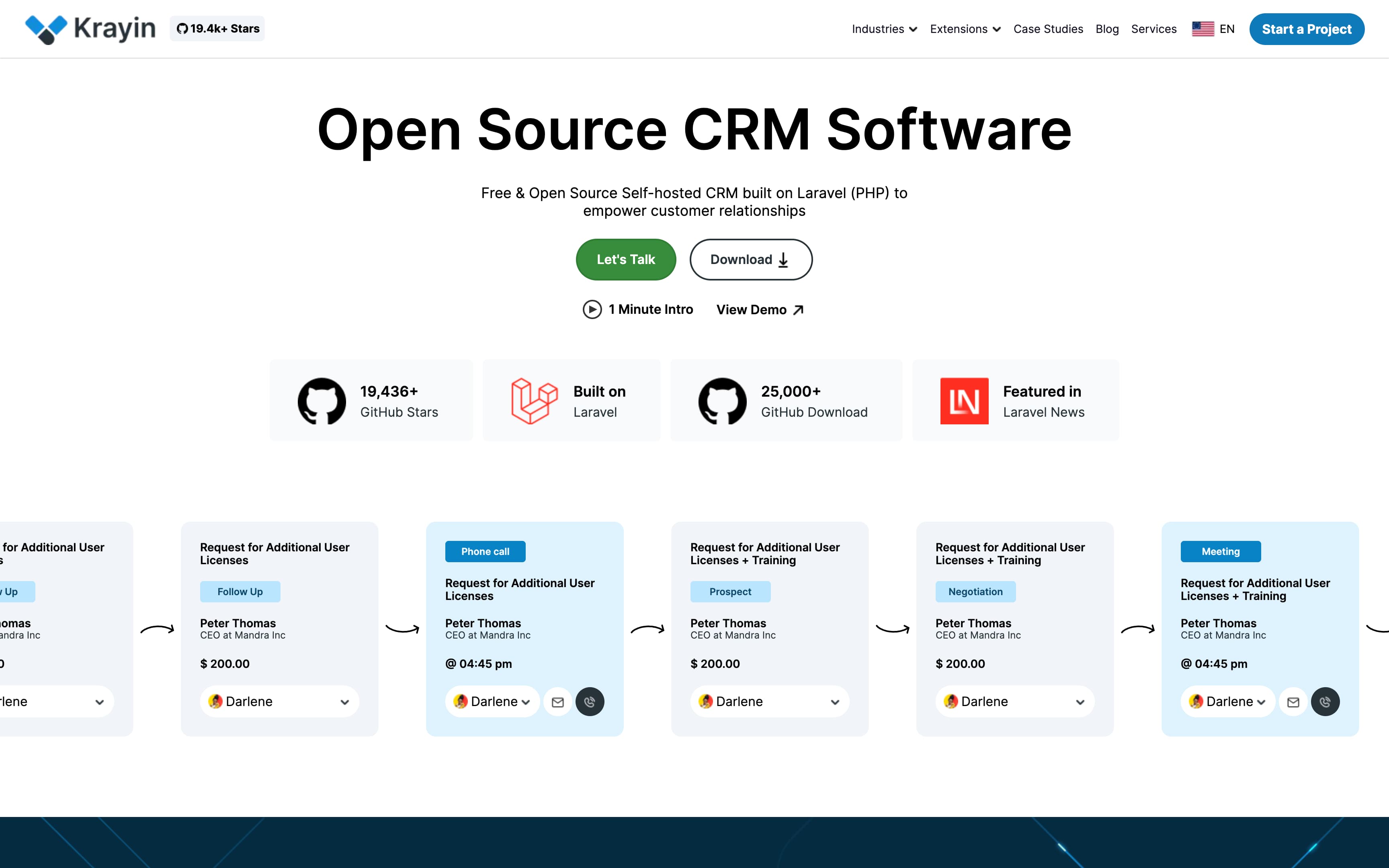The height and width of the screenshot is (868, 1389).
Task: Open the GitHub 19.4k+ Stars badge
Action: (217, 29)
